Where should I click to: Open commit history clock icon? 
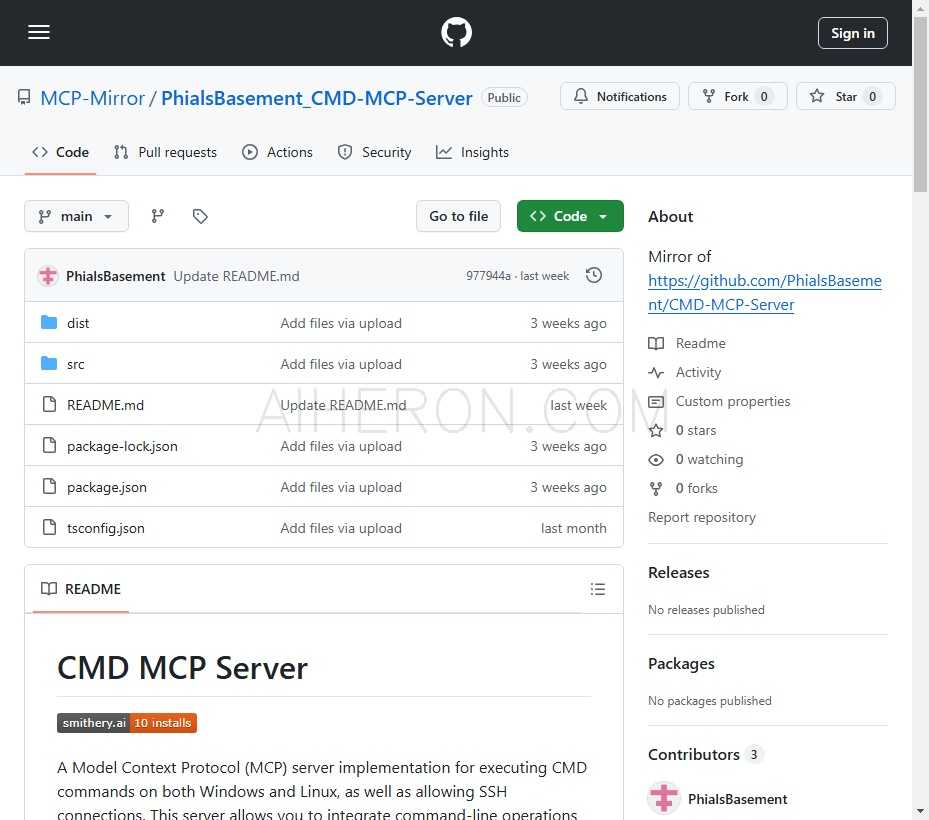click(593, 276)
